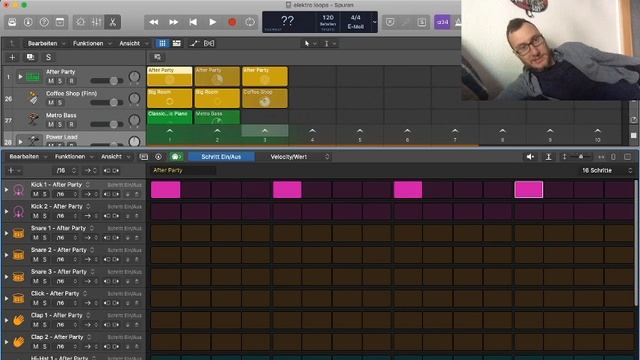
Task: Click the Coffee Shop (Finn) track icon
Action: [x=33, y=98]
